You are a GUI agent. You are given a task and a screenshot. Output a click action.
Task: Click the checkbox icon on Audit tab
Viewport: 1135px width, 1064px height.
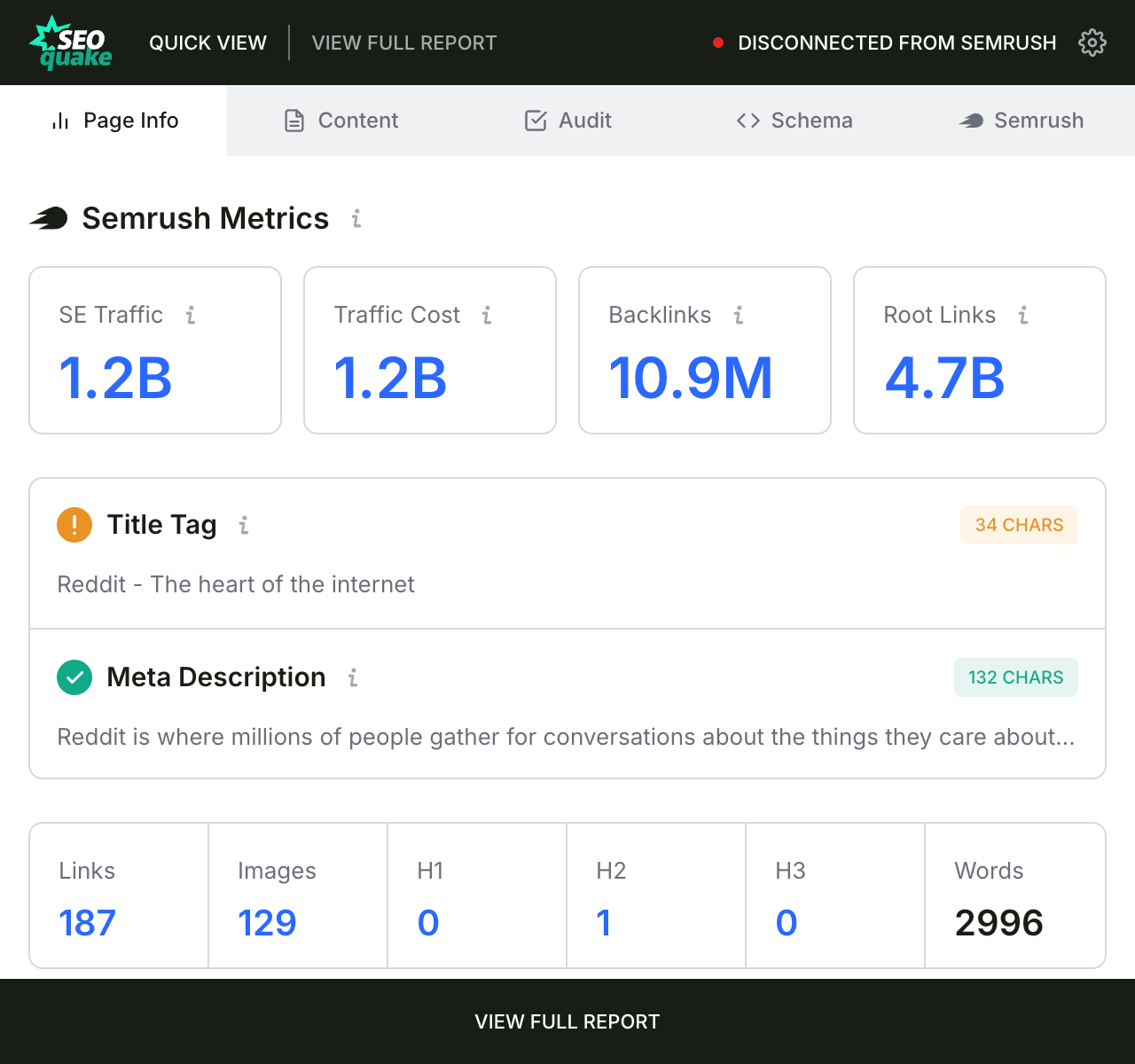(x=536, y=121)
